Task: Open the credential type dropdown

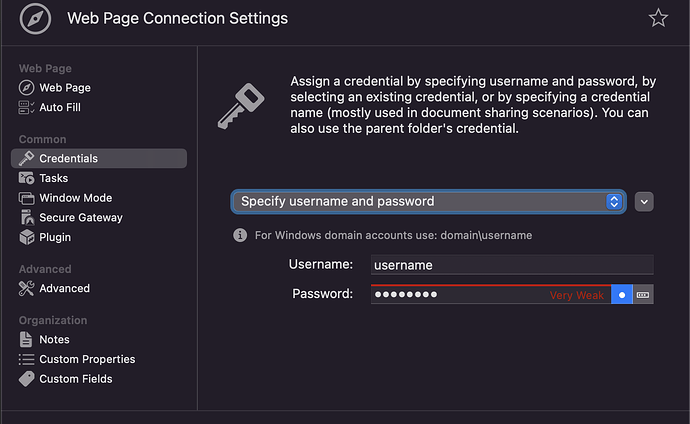Action: click(x=429, y=201)
